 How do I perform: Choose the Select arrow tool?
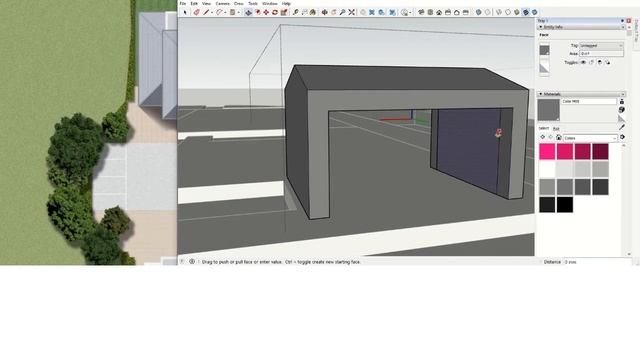click(184, 12)
